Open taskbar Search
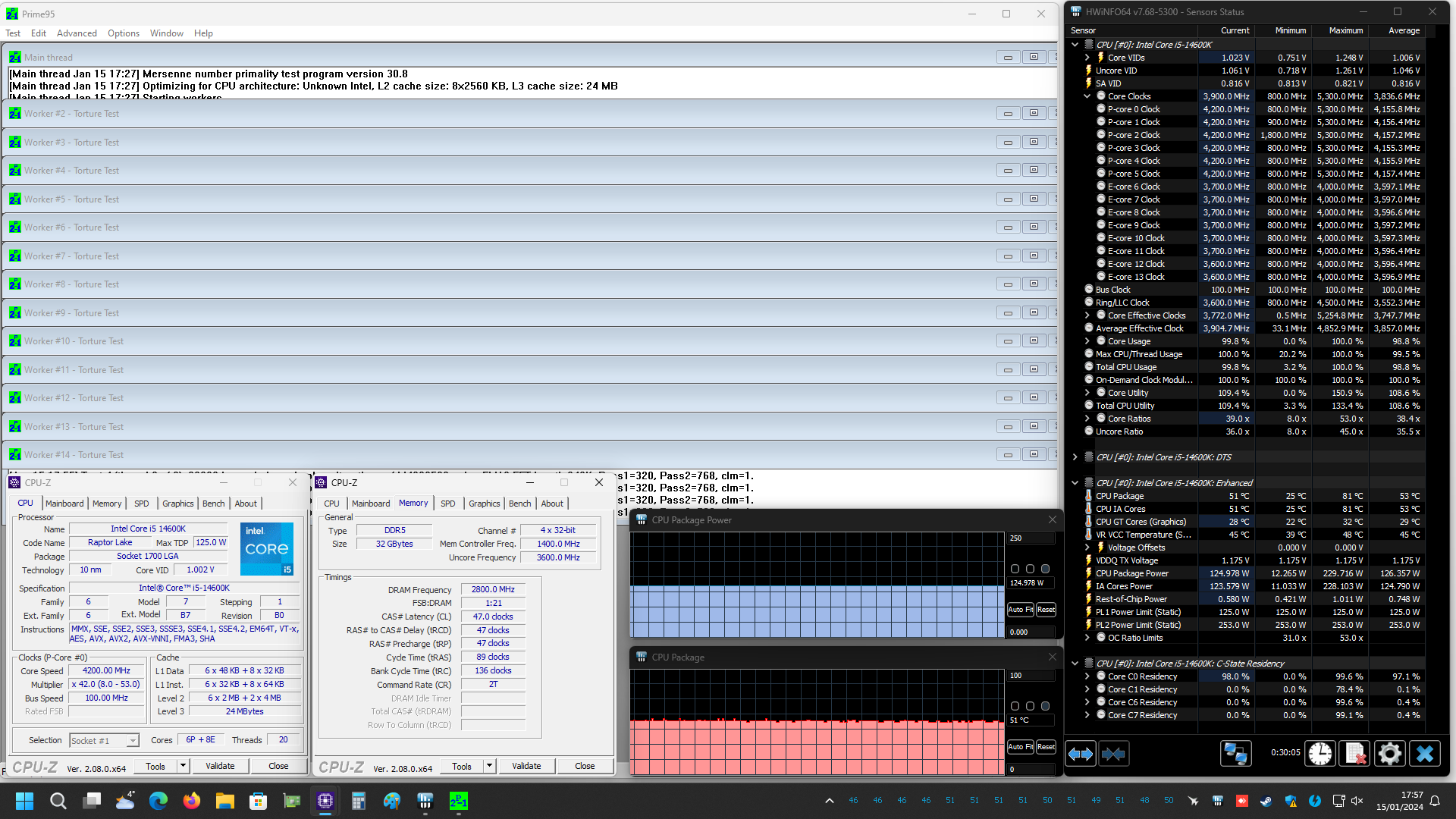 click(58, 801)
